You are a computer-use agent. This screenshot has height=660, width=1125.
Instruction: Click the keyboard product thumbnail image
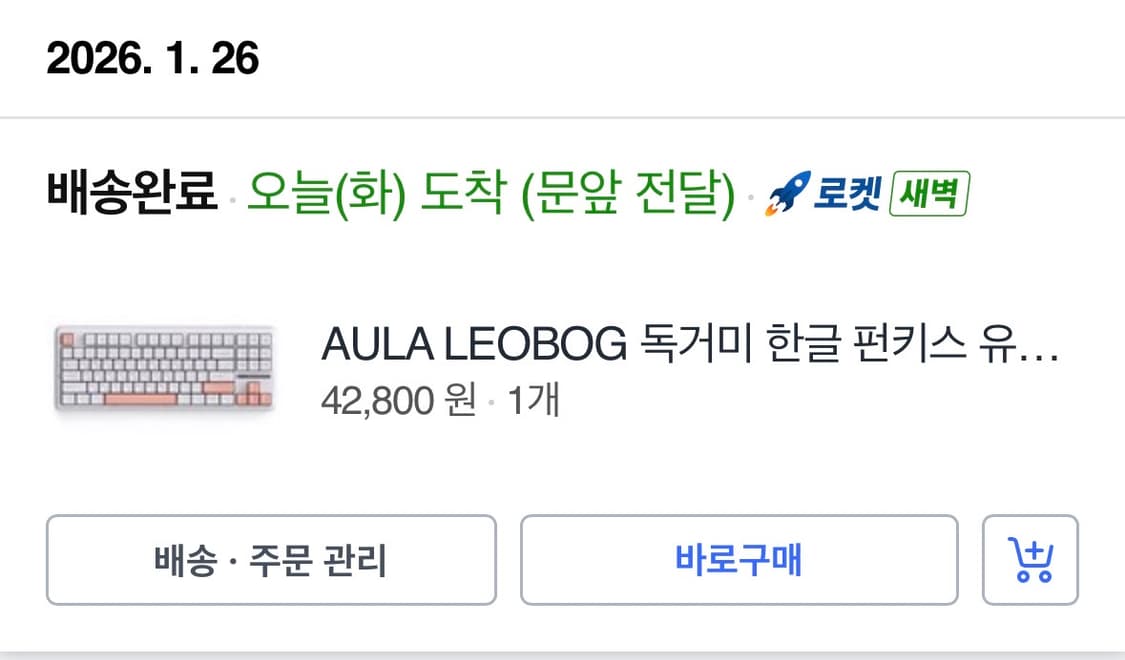tap(165, 366)
